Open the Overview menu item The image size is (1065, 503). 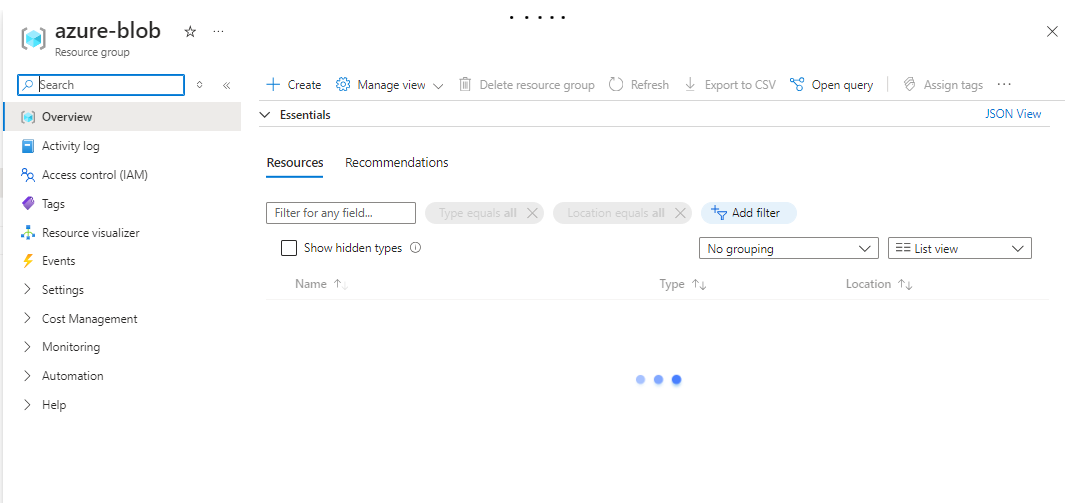122,117
